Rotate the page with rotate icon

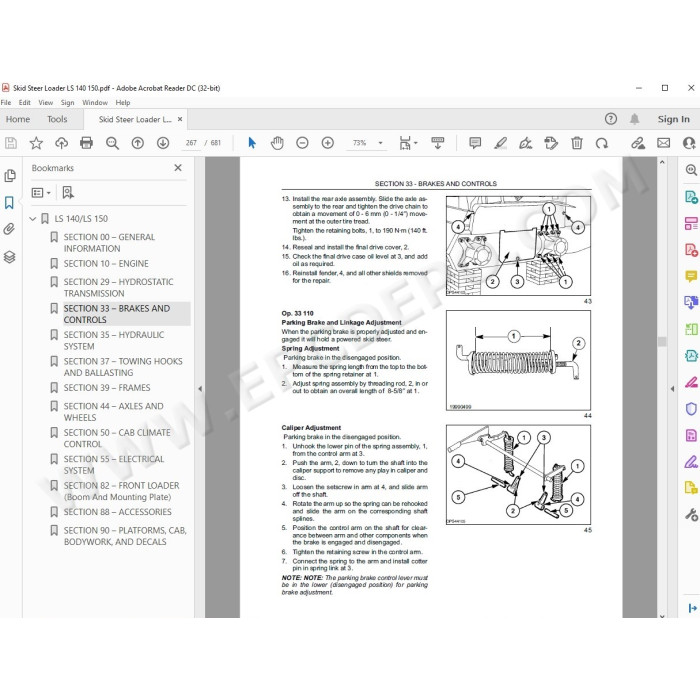602,143
